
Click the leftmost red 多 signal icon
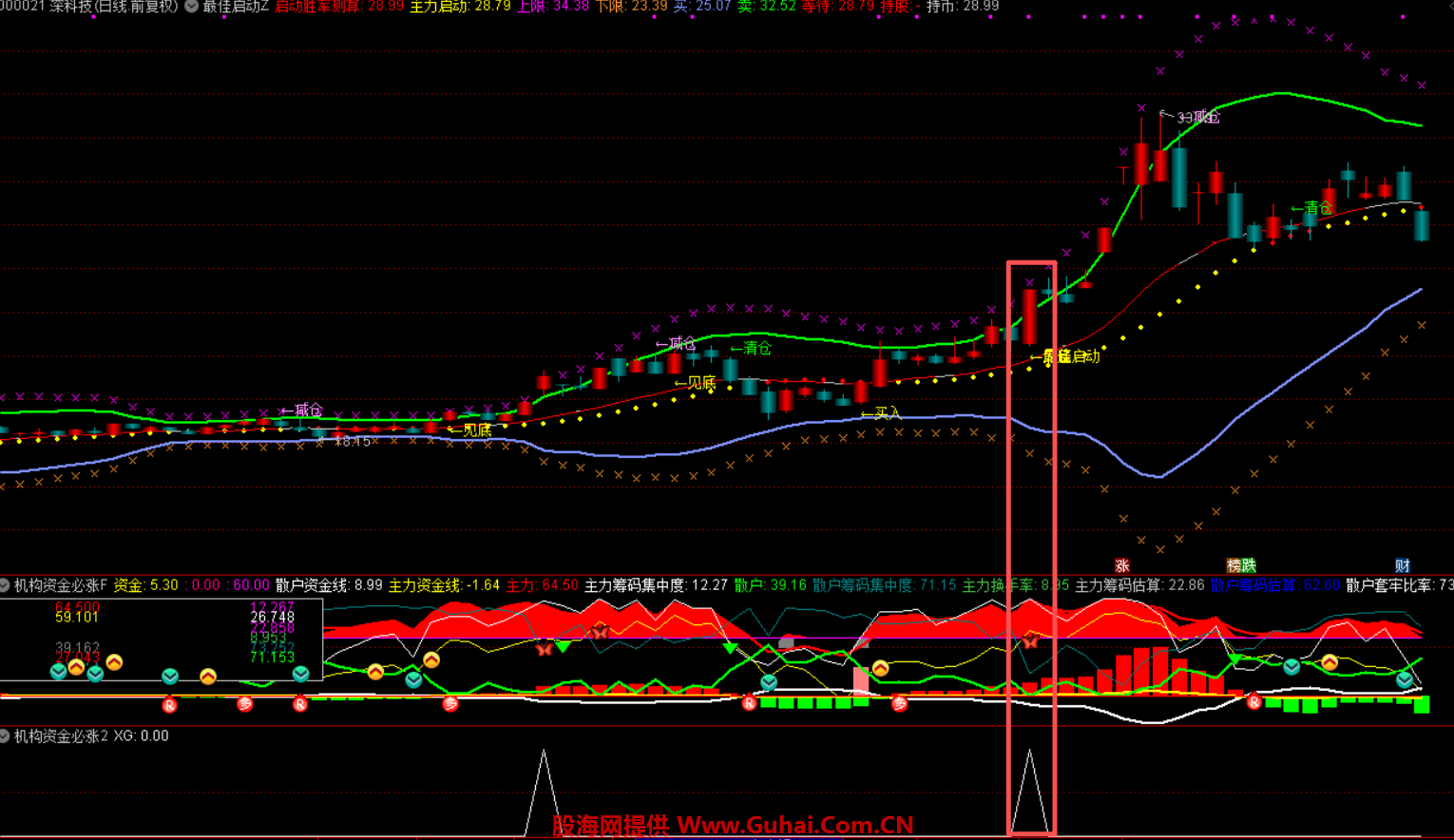pyautogui.click(x=245, y=704)
